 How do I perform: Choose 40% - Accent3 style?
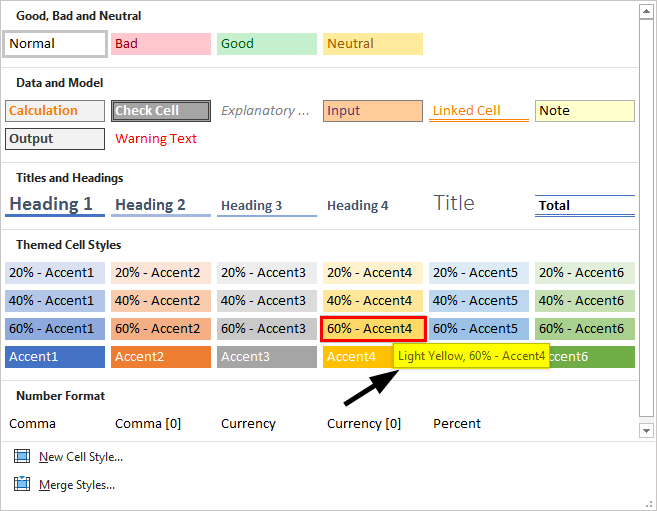267,301
